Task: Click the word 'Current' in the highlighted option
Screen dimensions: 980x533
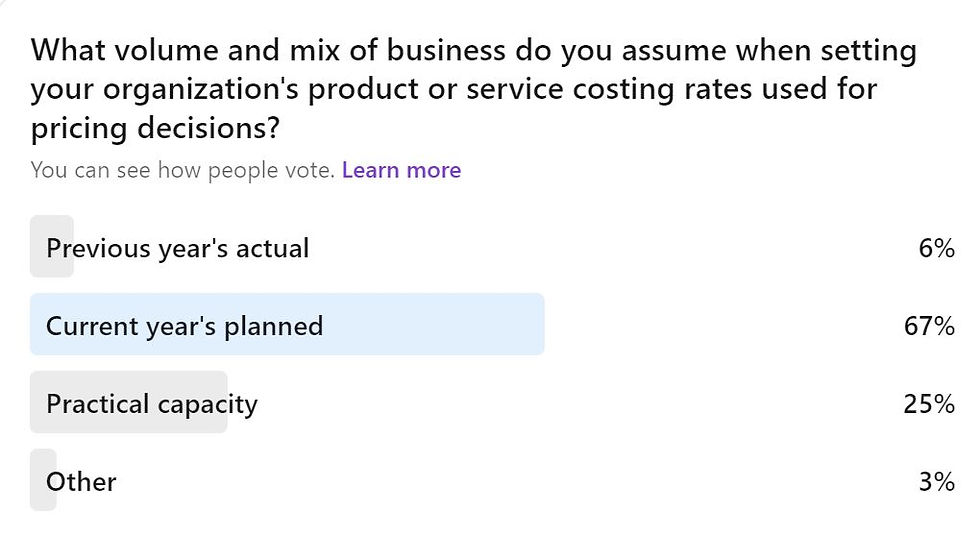Action: pyautogui.click(x=88, y=326)
